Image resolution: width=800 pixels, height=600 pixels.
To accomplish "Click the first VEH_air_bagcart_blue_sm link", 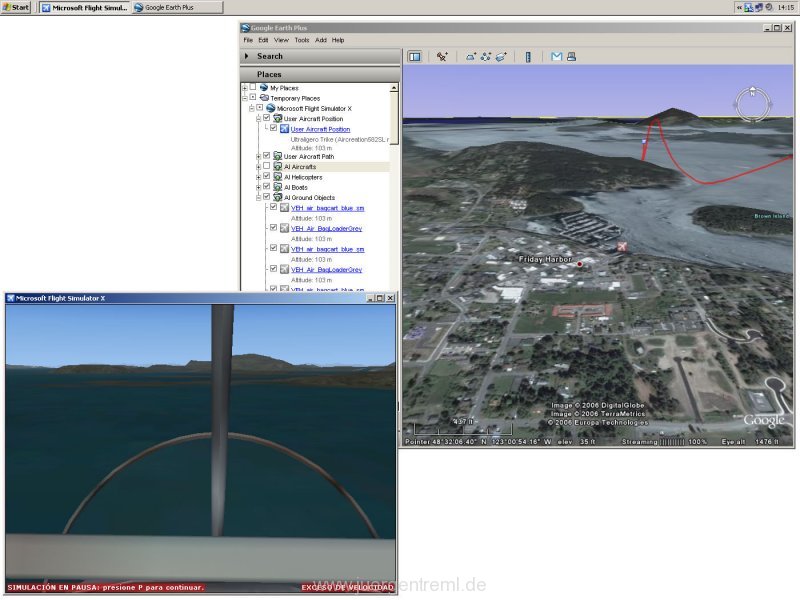I will 328,208.
